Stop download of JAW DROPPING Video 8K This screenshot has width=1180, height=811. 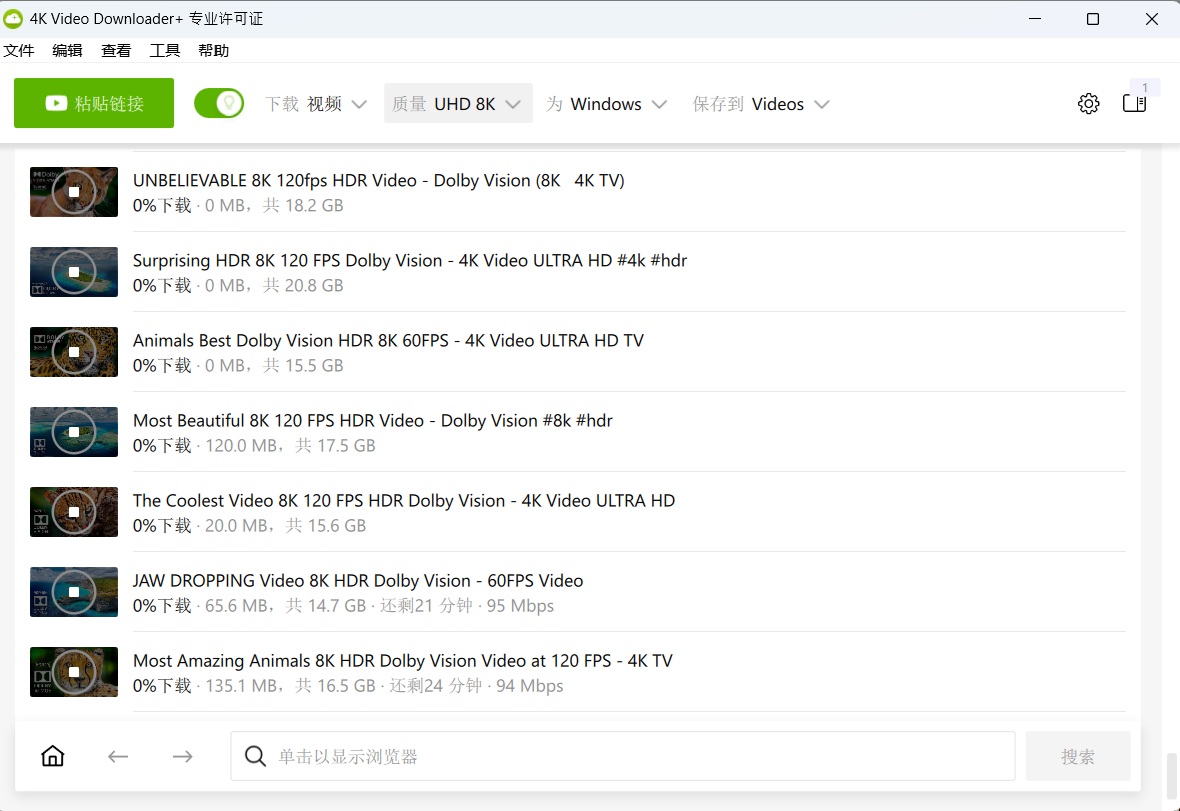click(x=74, y=592)
